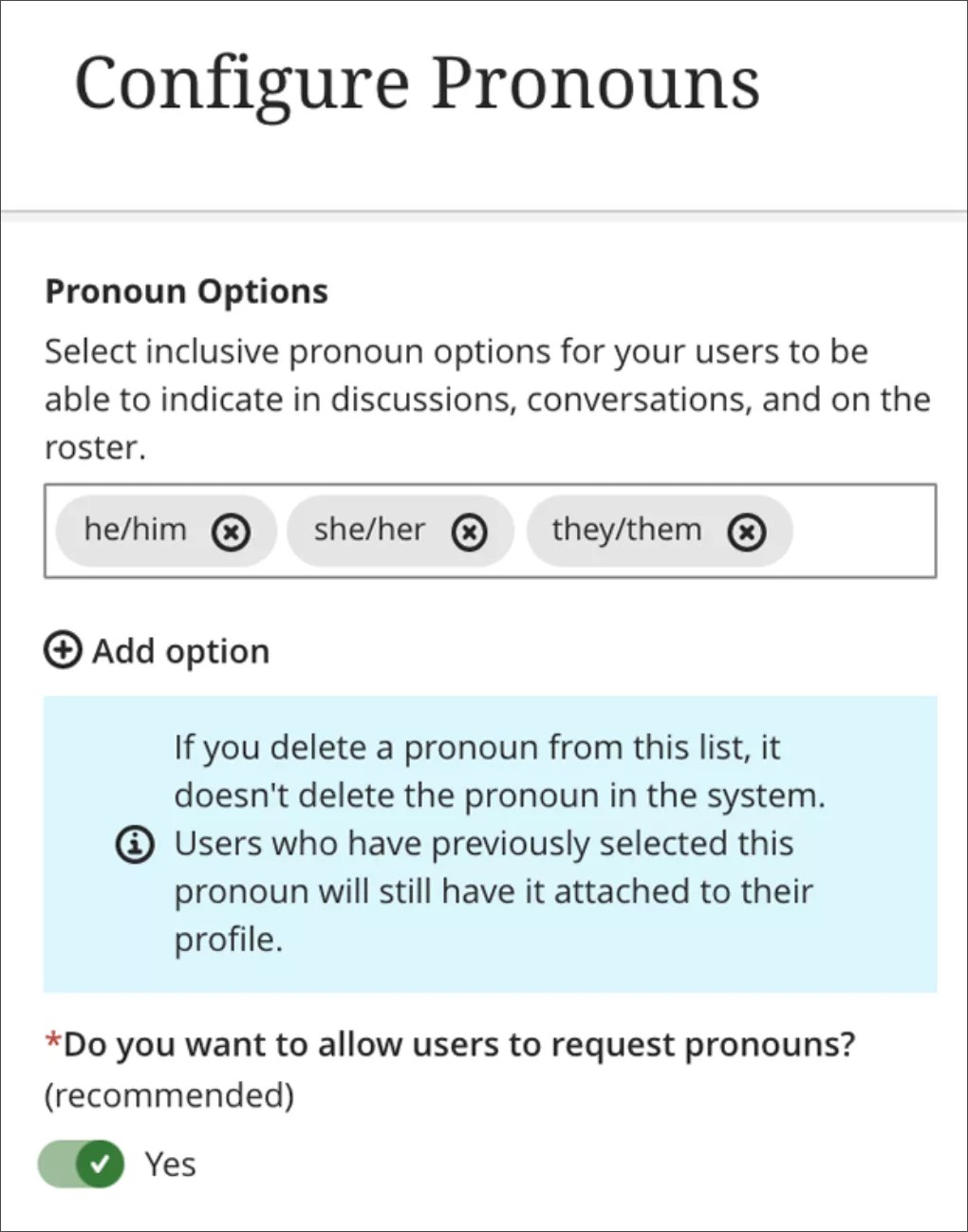Viewport: 968px width, 1232px height.
Task: Click the info icon in the blue notice
Action: (x=134, y=844)
